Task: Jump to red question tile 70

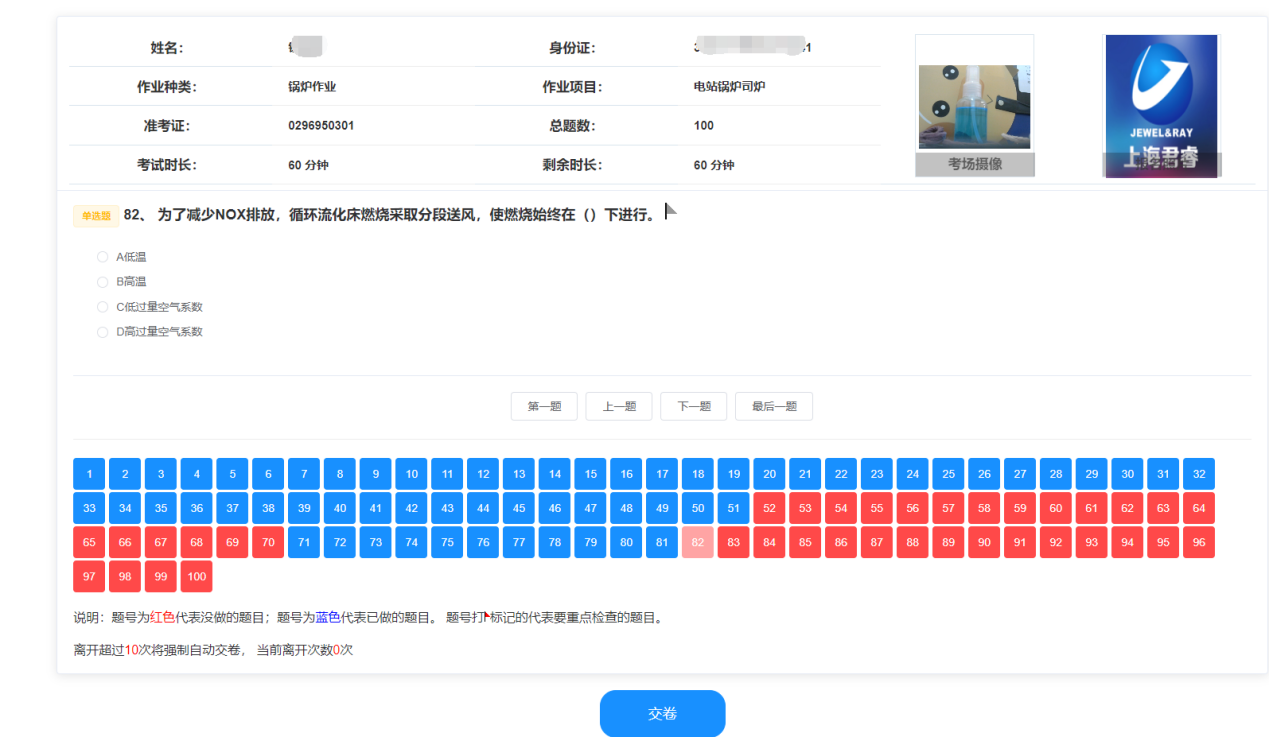Action: [x=268, y=542]
